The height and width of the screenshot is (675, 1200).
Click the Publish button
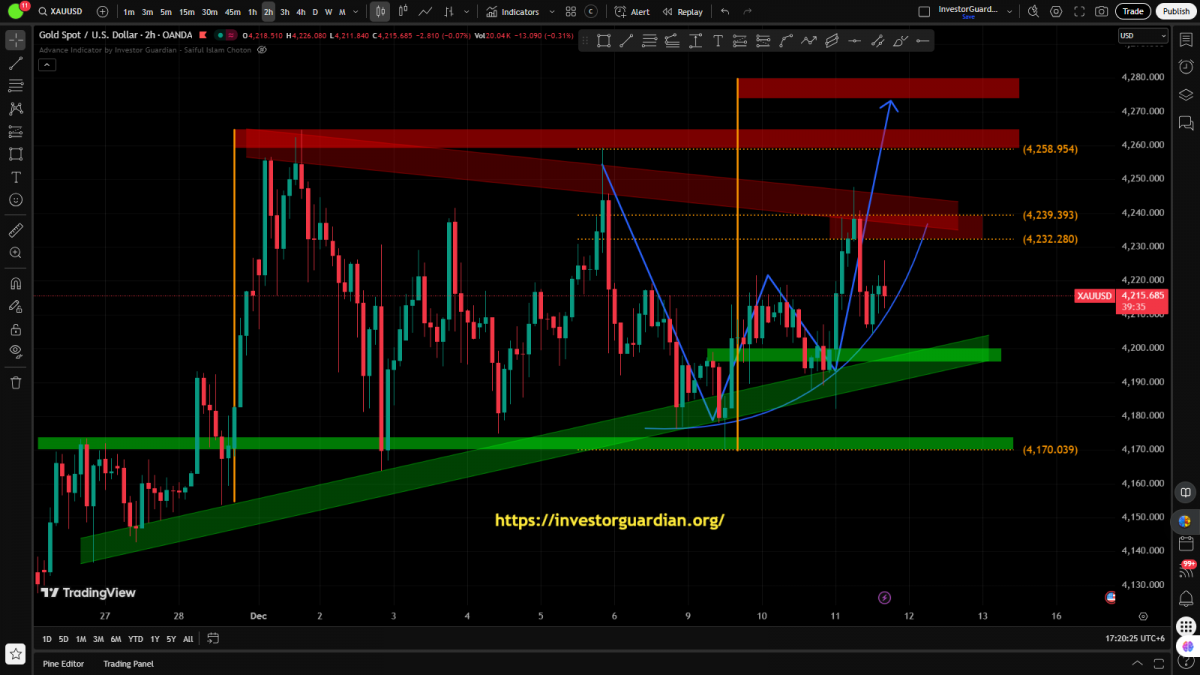(1174, 12)
